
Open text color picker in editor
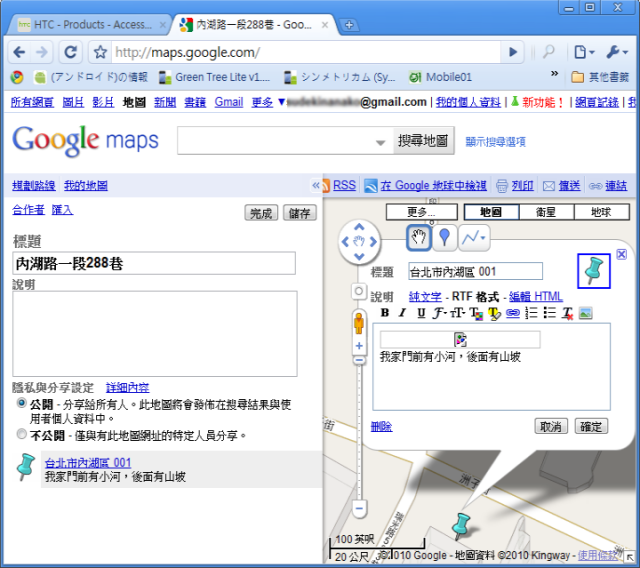coord(476,313)
